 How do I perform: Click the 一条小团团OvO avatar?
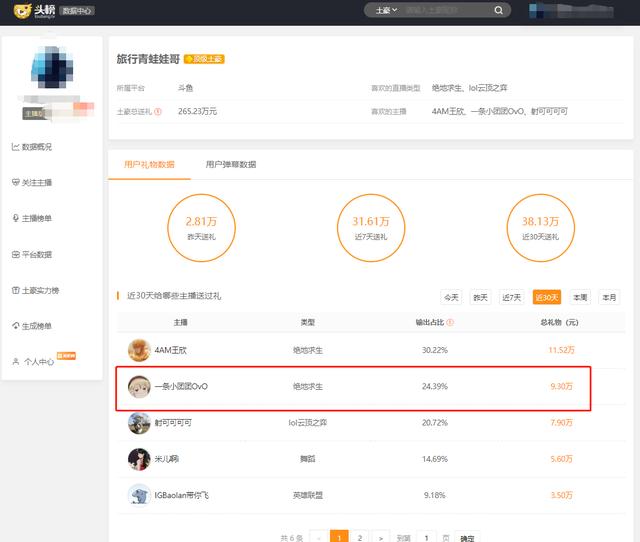pos(139,387)
